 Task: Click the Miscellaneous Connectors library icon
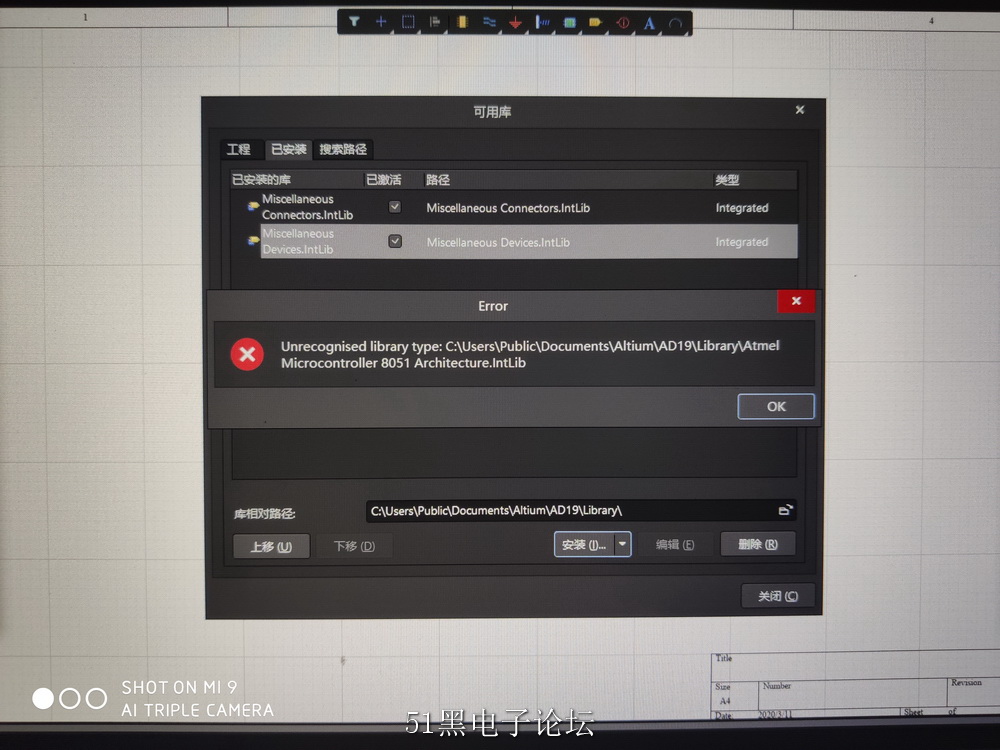(x=253, y=207)
